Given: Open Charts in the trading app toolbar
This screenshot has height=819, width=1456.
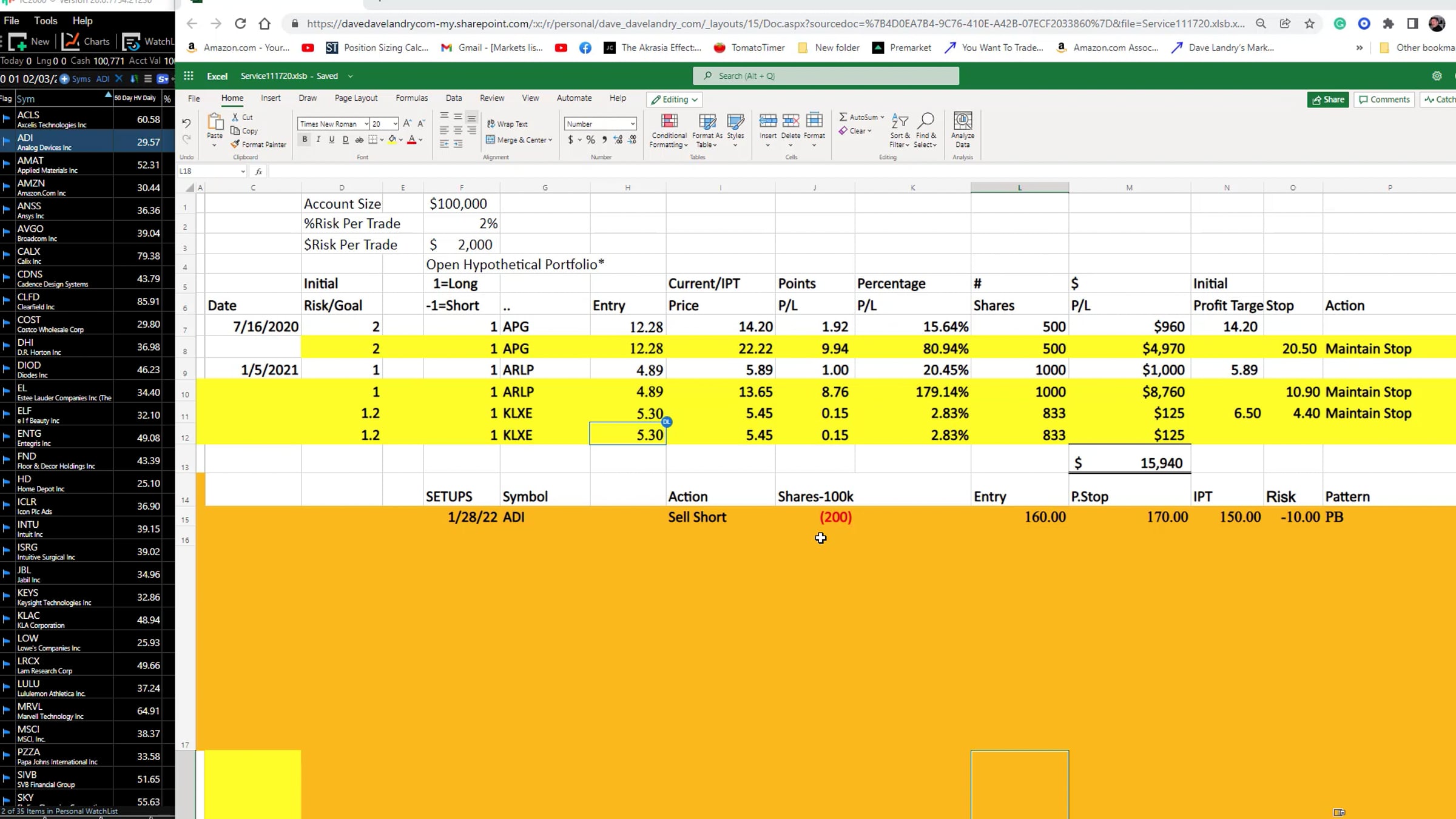Looking at the screenshot, I should pyautogui.click(x=86, y=41).
